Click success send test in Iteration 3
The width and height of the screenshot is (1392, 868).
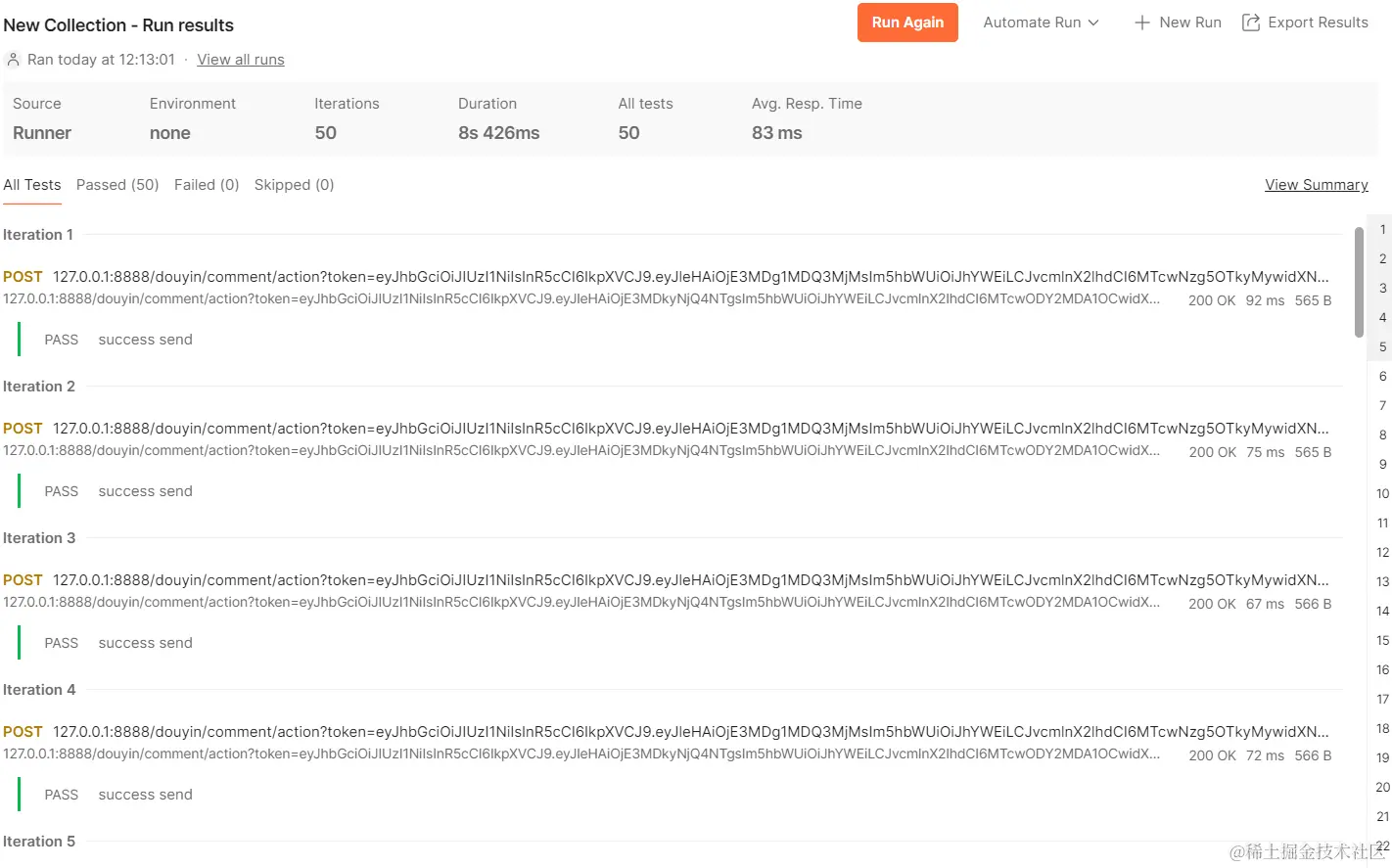(x=145, y=643)
